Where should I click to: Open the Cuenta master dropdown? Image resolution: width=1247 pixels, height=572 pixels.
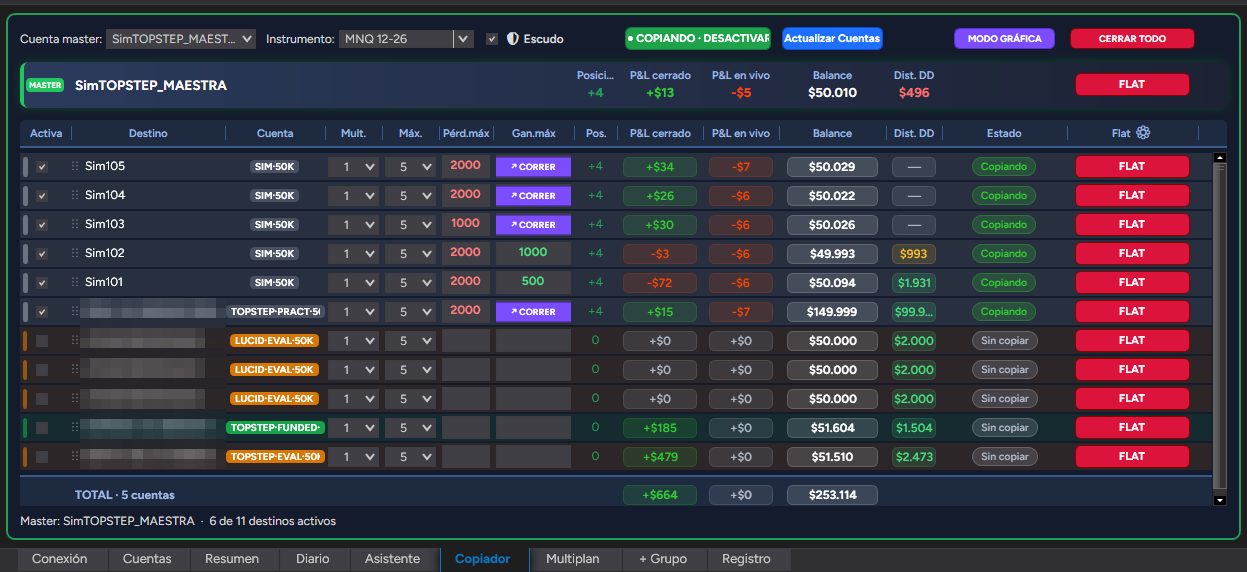click(181, 39)
